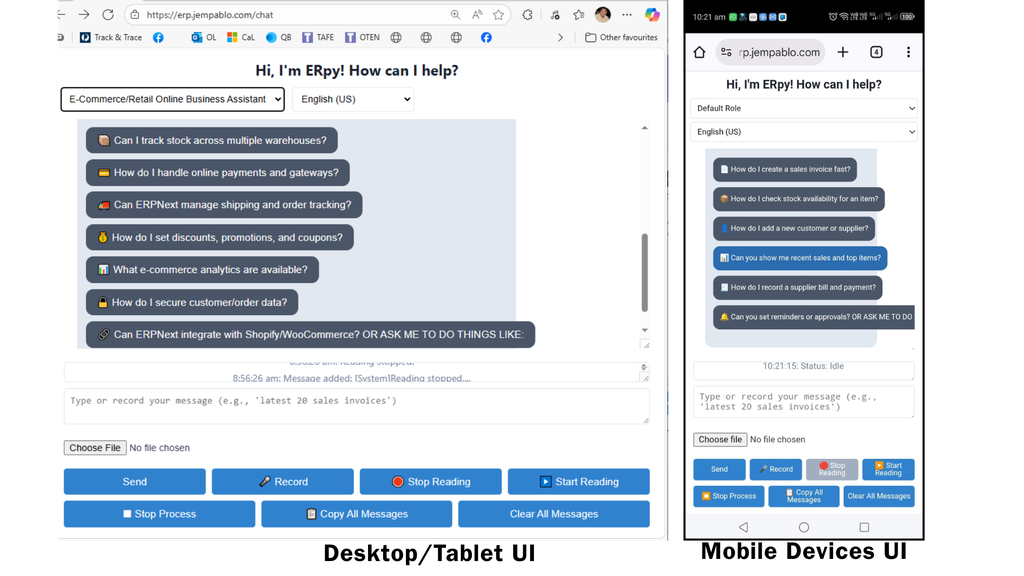Click the user profile avatar

click(x=603, y=14)
